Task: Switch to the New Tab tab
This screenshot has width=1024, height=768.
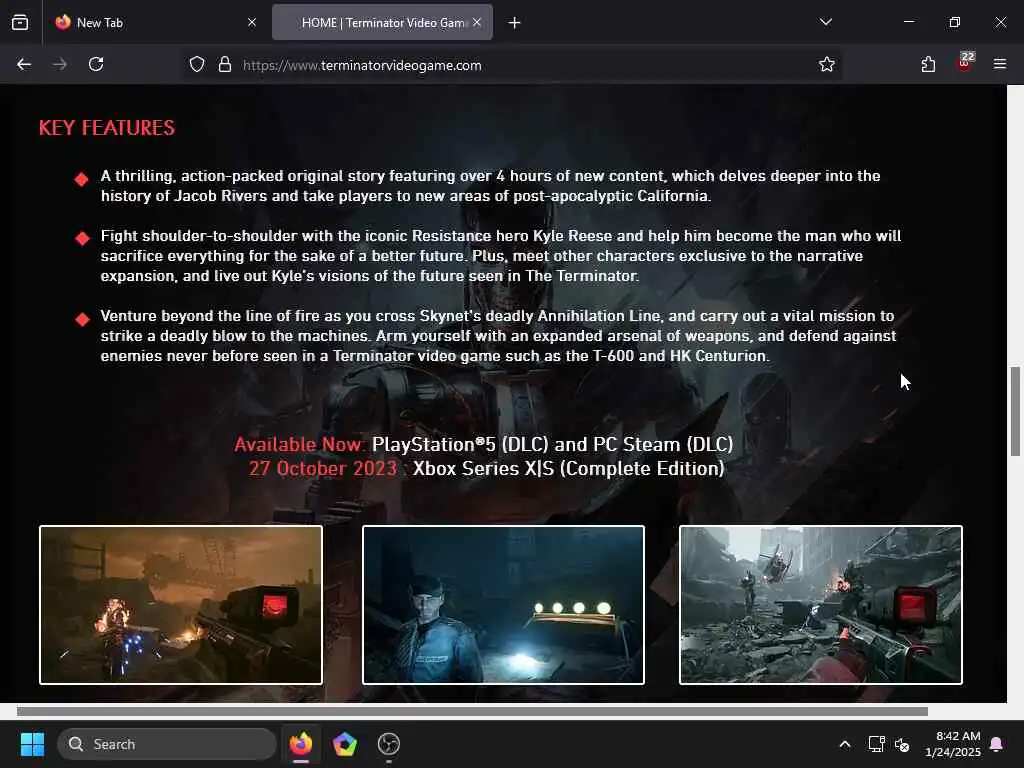Action: tap(155, 22)
